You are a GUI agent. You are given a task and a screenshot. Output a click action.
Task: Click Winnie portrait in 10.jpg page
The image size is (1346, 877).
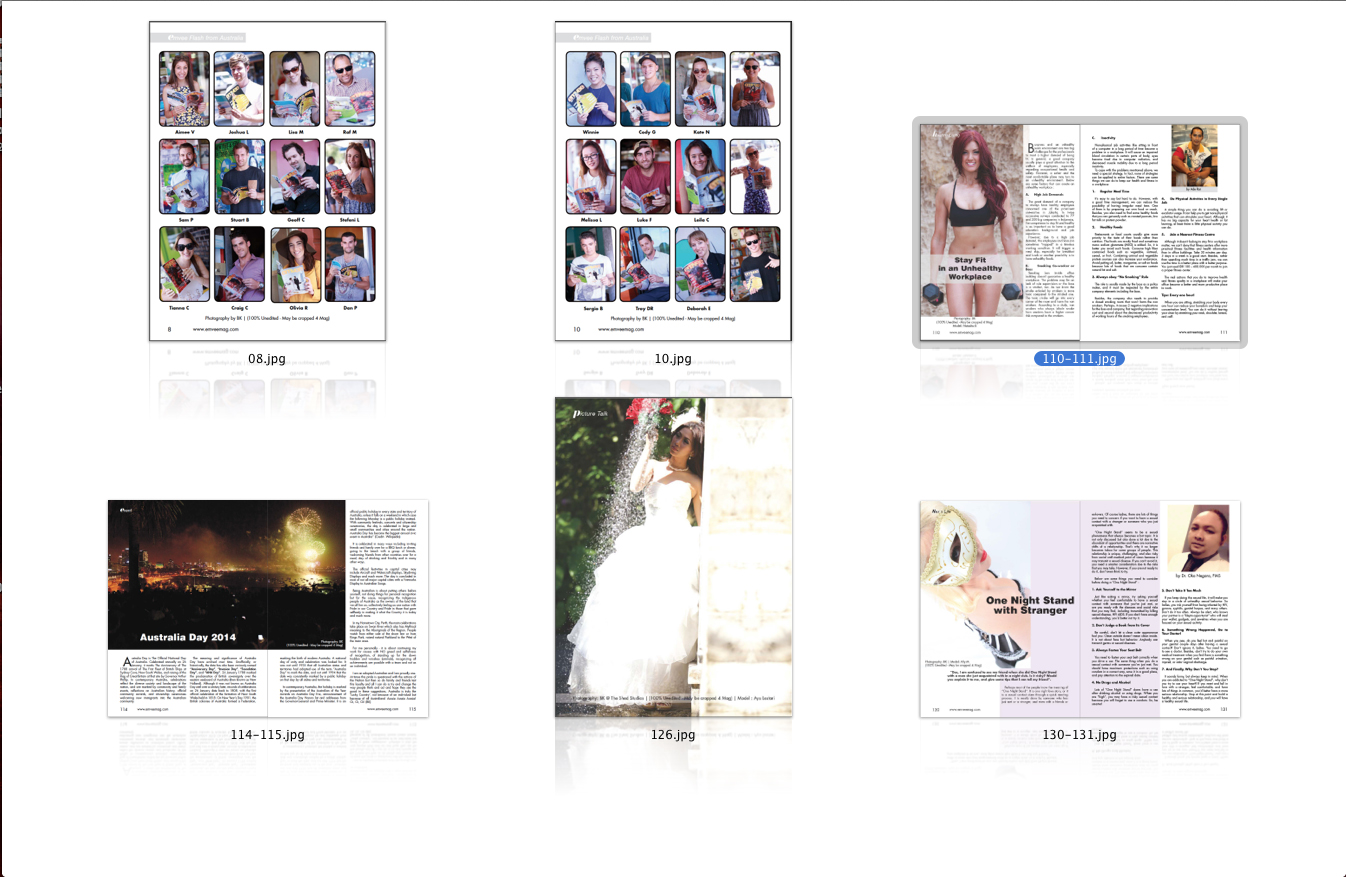[590, 88]
